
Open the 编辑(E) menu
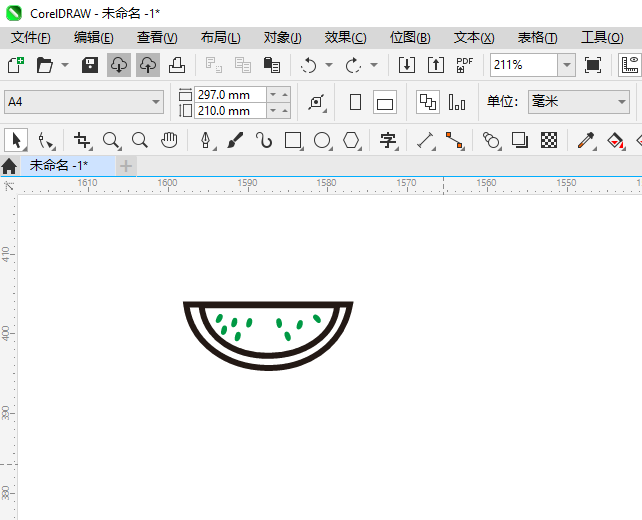tap(94, 38)
